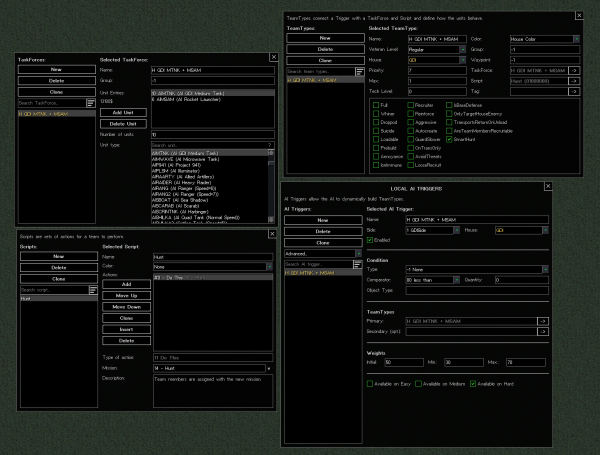Click the question mark in the unit search box
This screenshot has height=455, width=600.
click(270, 145)
